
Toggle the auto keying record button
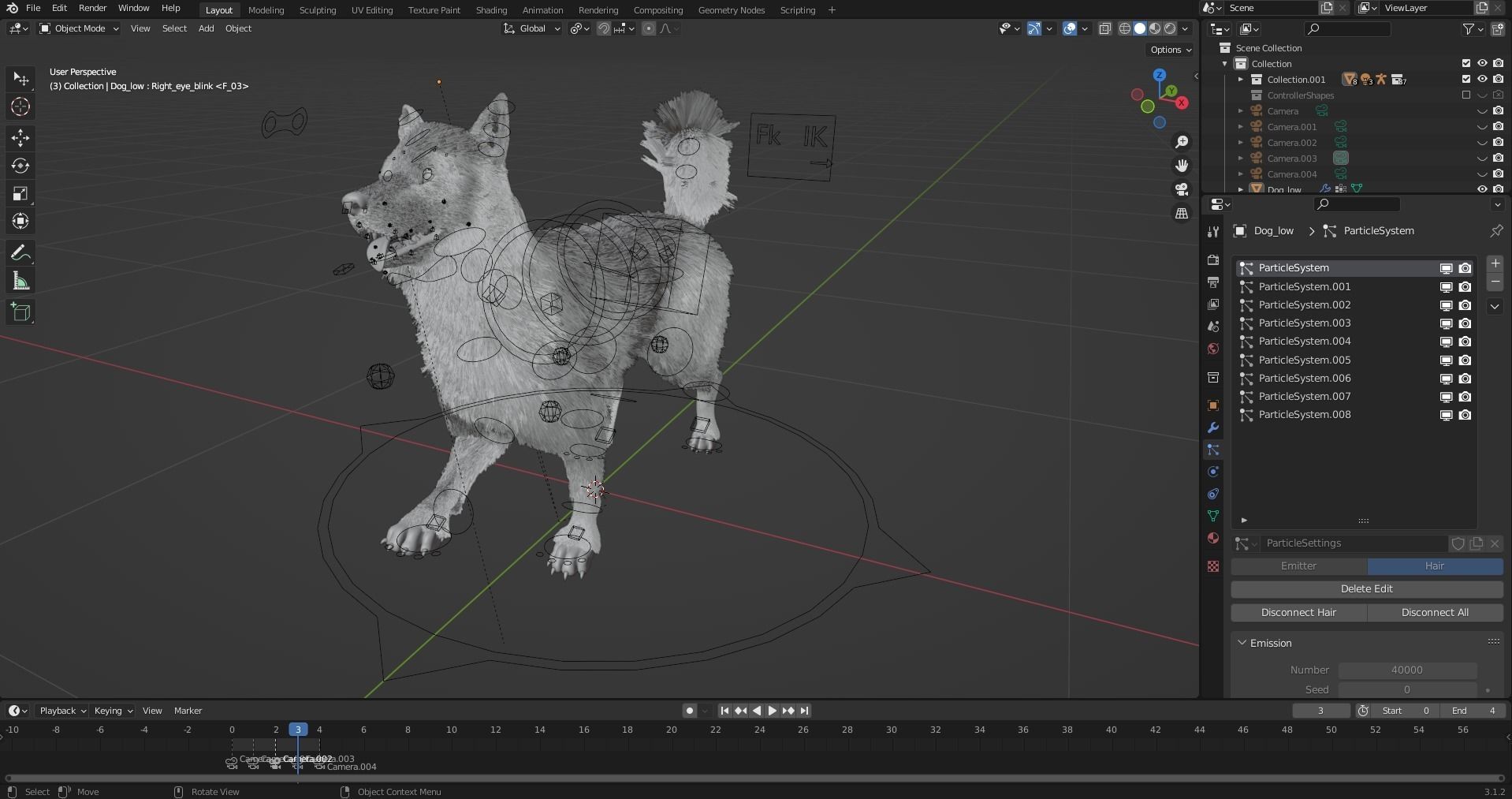[690, 711]
